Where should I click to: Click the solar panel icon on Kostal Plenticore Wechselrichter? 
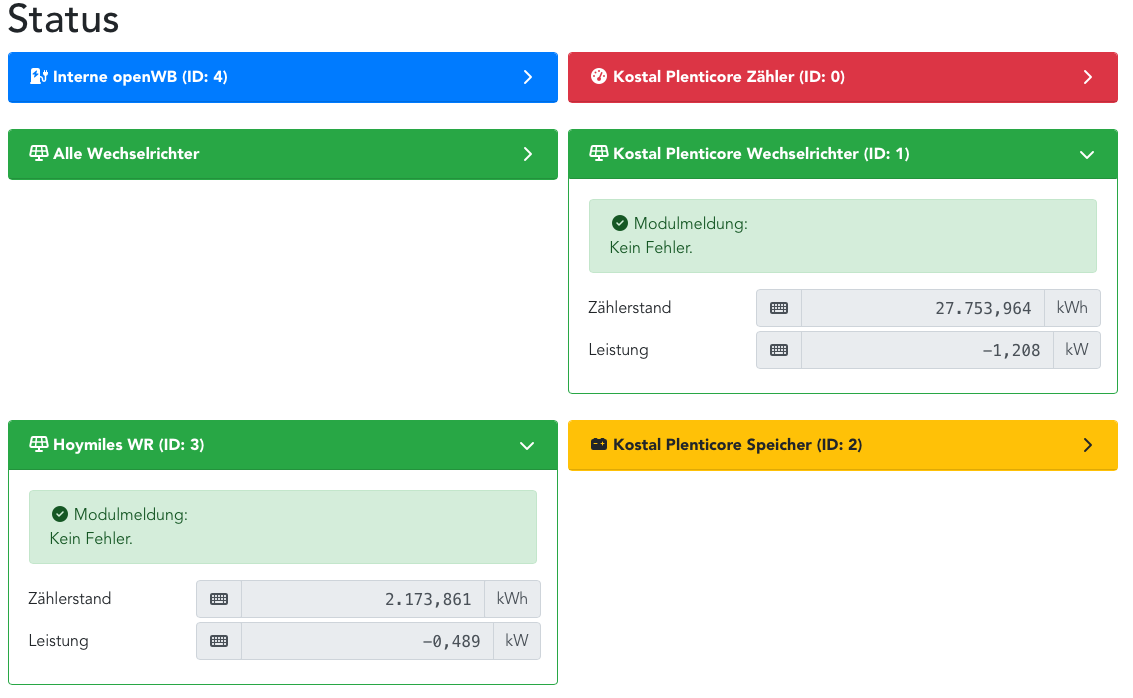pyautogui.click(x=599, y=154)
